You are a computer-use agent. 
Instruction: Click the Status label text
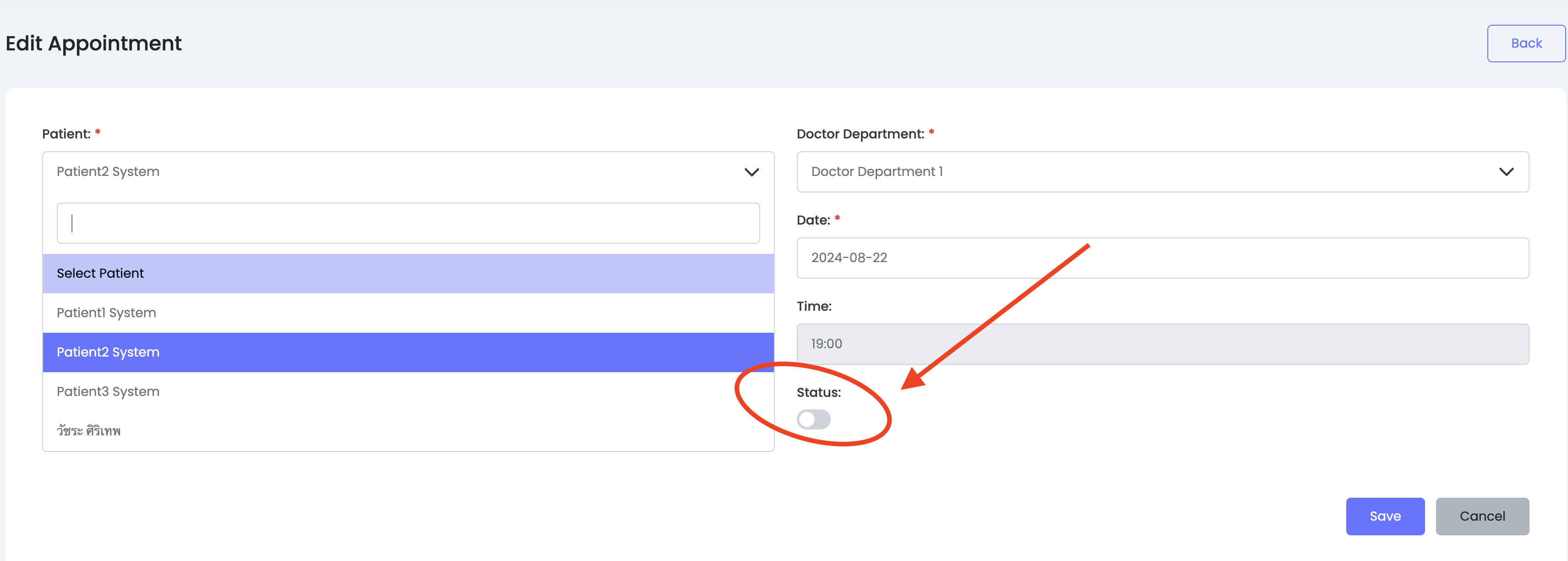(818, 392)
